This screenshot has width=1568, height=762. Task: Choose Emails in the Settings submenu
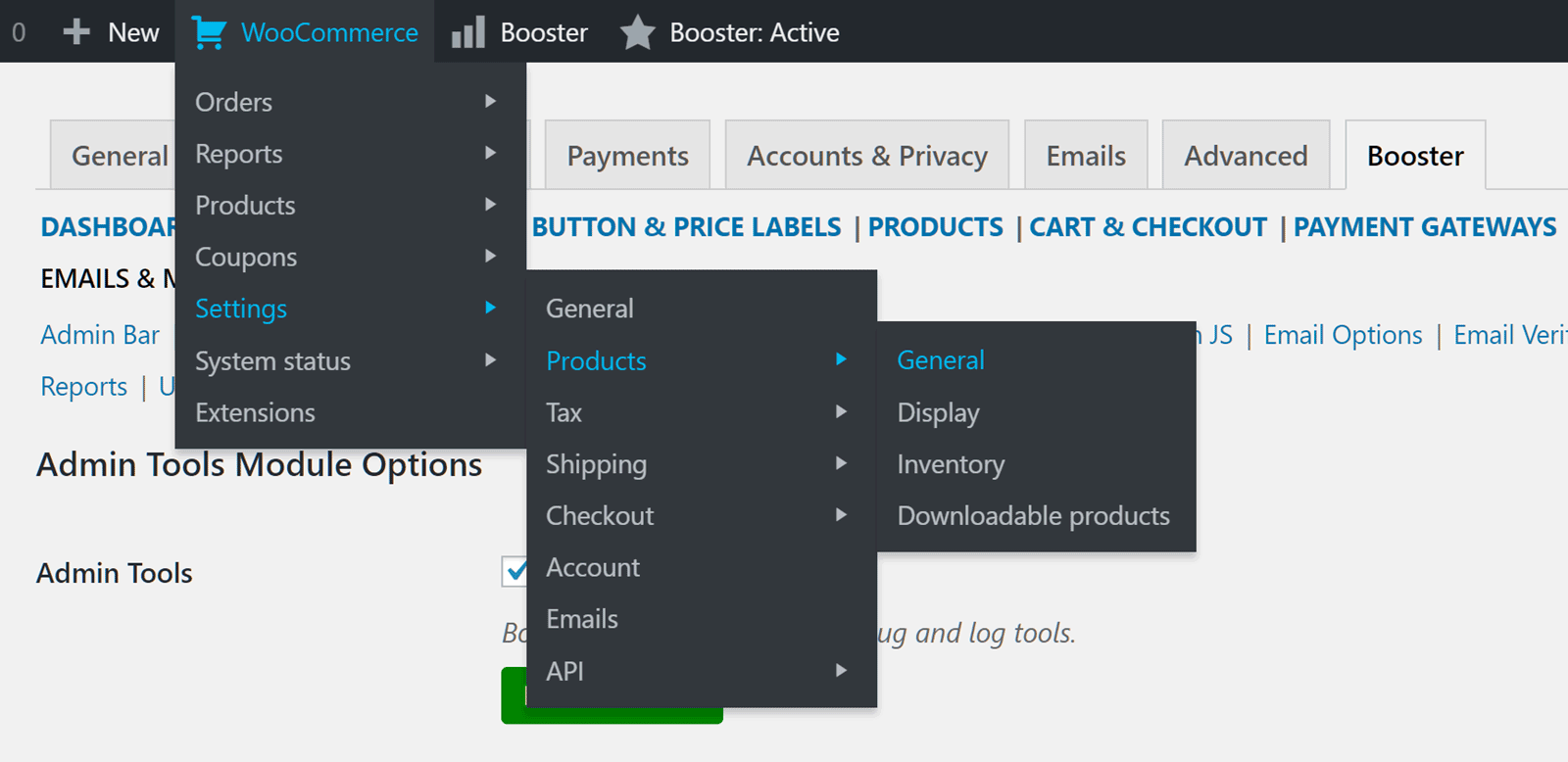coord(702,619)
